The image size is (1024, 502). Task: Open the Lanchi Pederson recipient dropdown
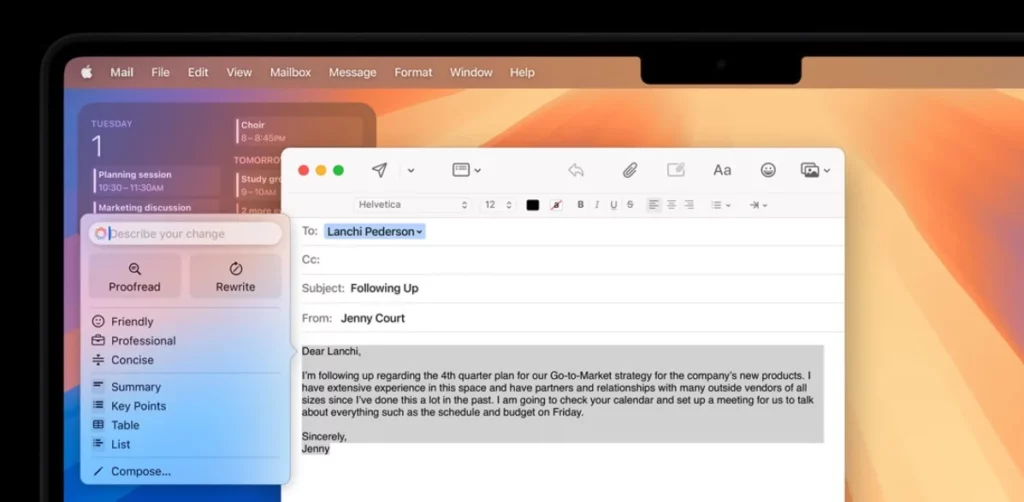[375, 232]
